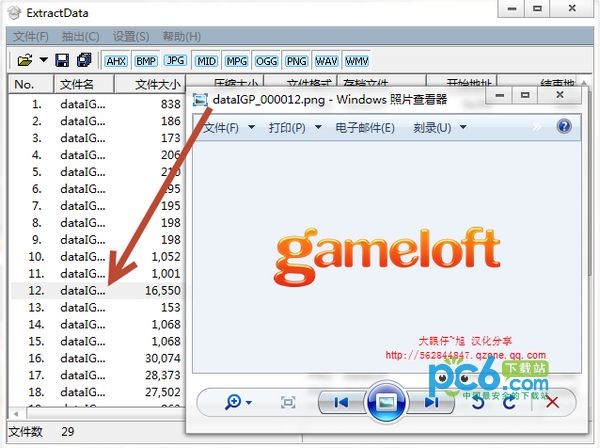Screen dimensions: 600x448
Task: Maximize the Photo Viewer window
Action: [525, 95]
